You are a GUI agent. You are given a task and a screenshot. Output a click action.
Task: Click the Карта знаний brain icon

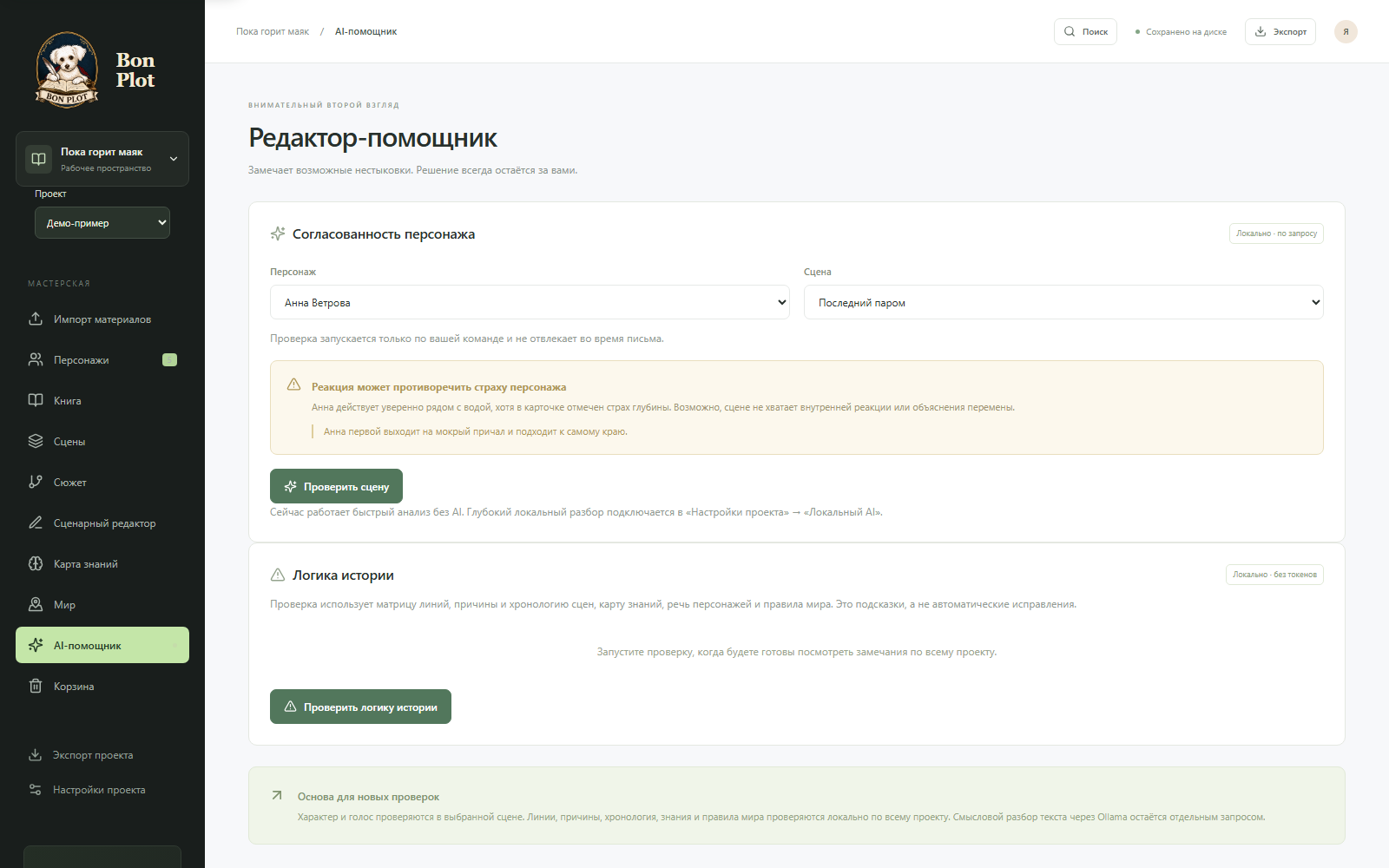pos(36,563)
